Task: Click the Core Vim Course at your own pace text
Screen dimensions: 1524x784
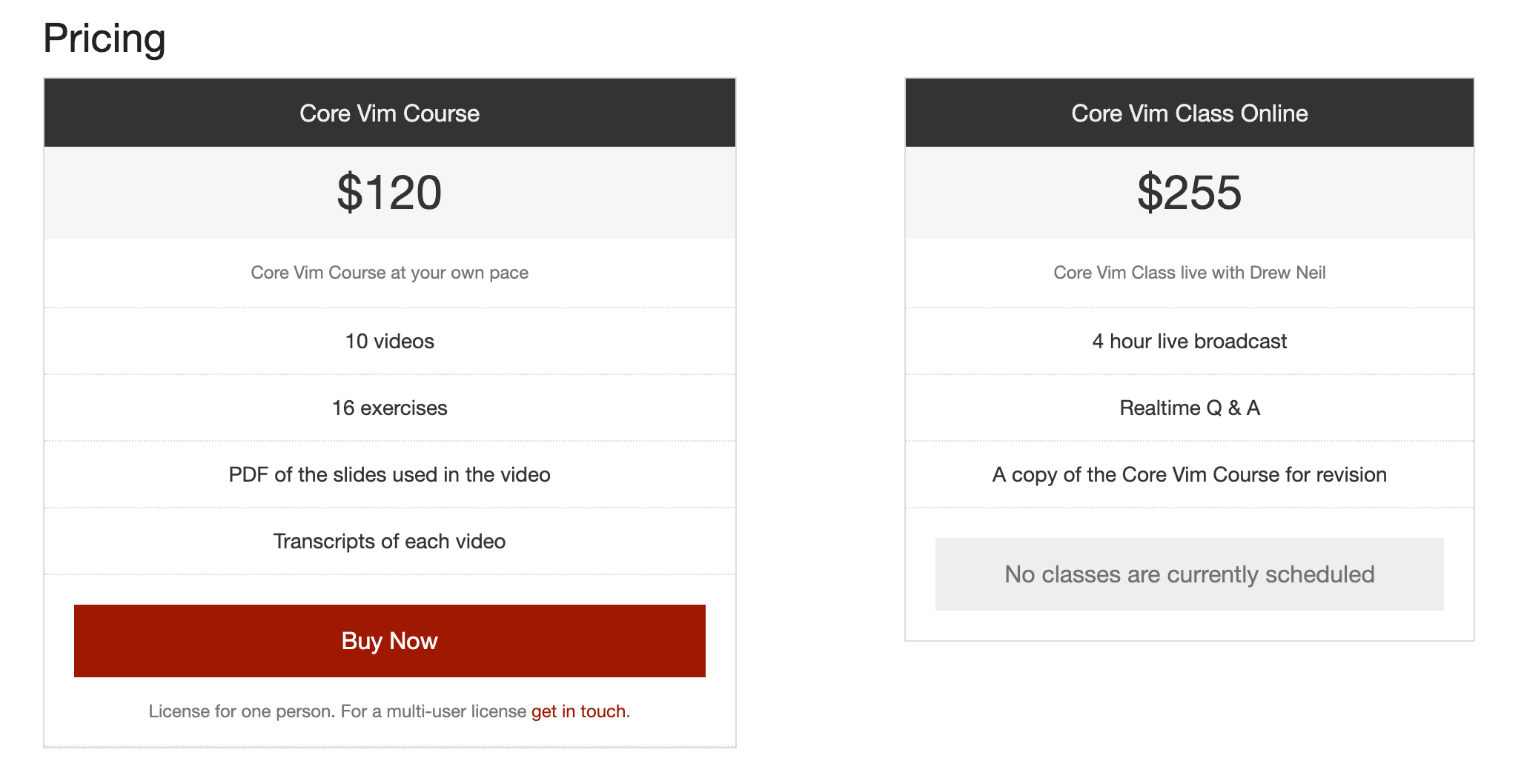Action: click(x=389, y=272)
